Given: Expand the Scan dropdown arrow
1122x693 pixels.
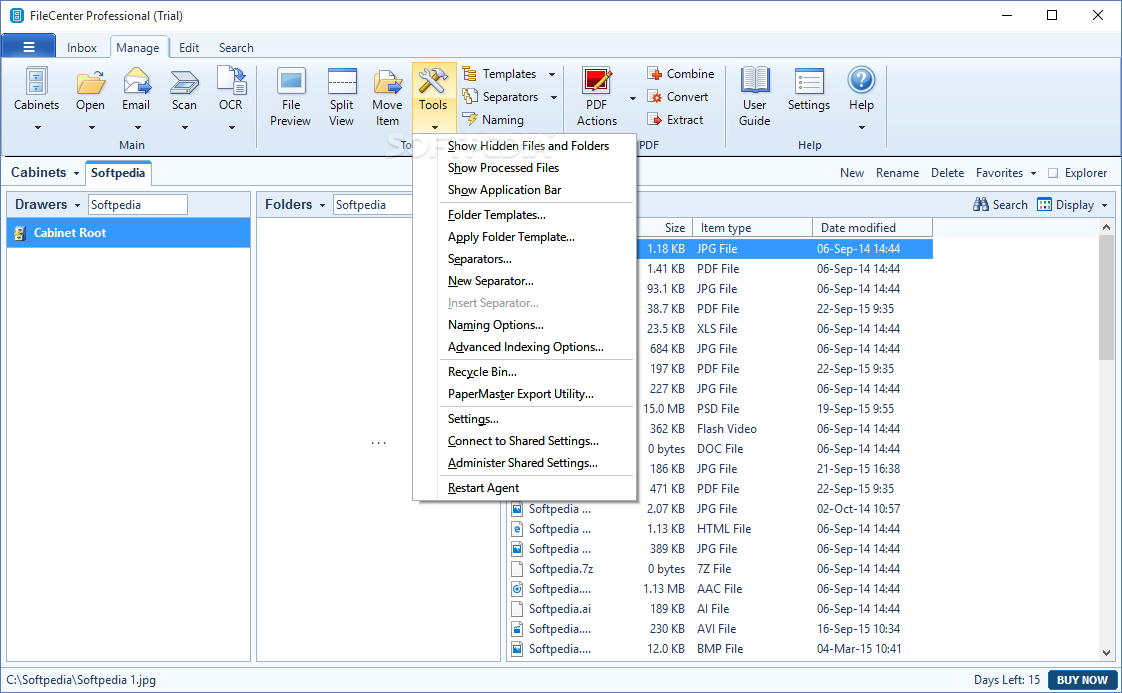Looking at the screenshot, I should point(185,128).
